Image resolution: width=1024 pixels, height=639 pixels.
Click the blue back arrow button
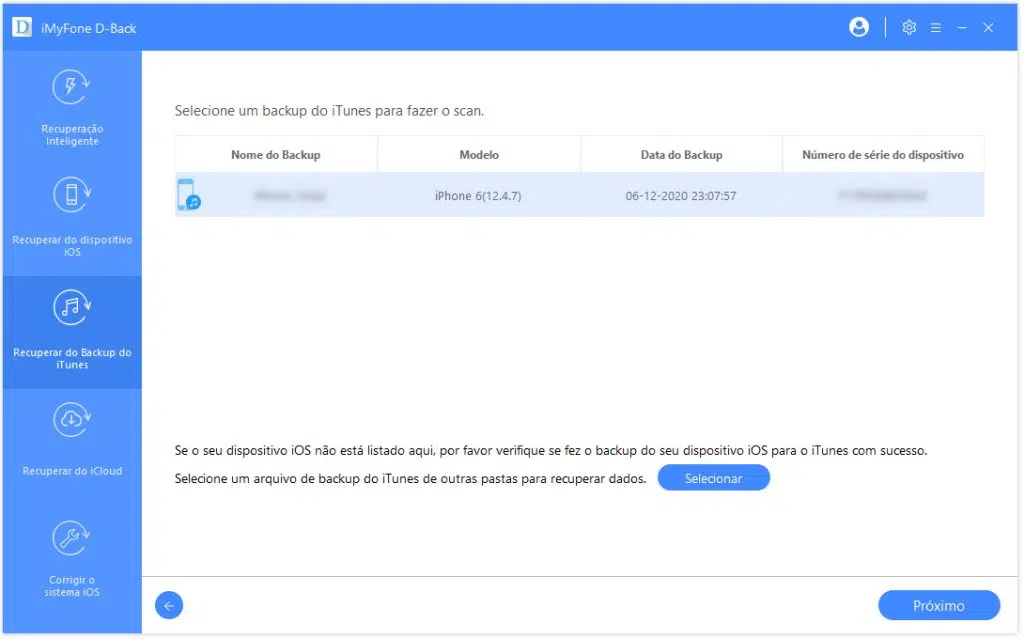pos(168,605)
